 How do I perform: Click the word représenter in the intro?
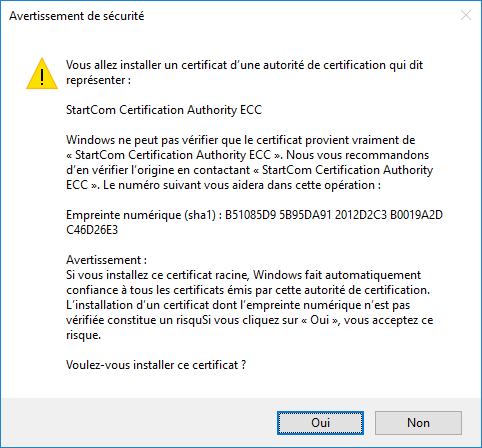point(95,80)
